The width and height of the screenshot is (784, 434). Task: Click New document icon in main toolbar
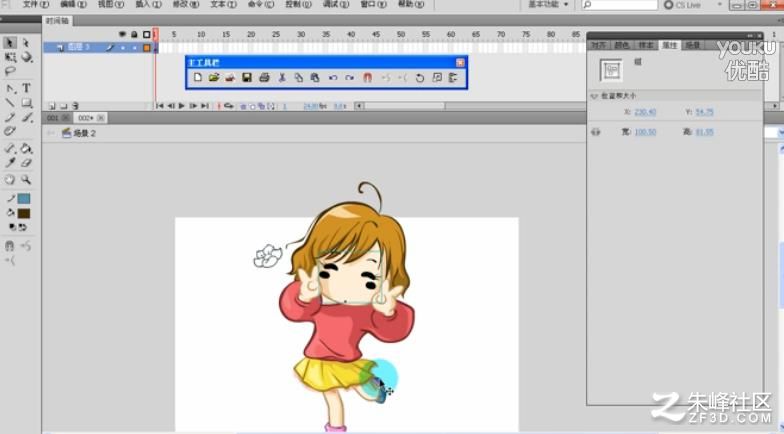coord(198,78)
